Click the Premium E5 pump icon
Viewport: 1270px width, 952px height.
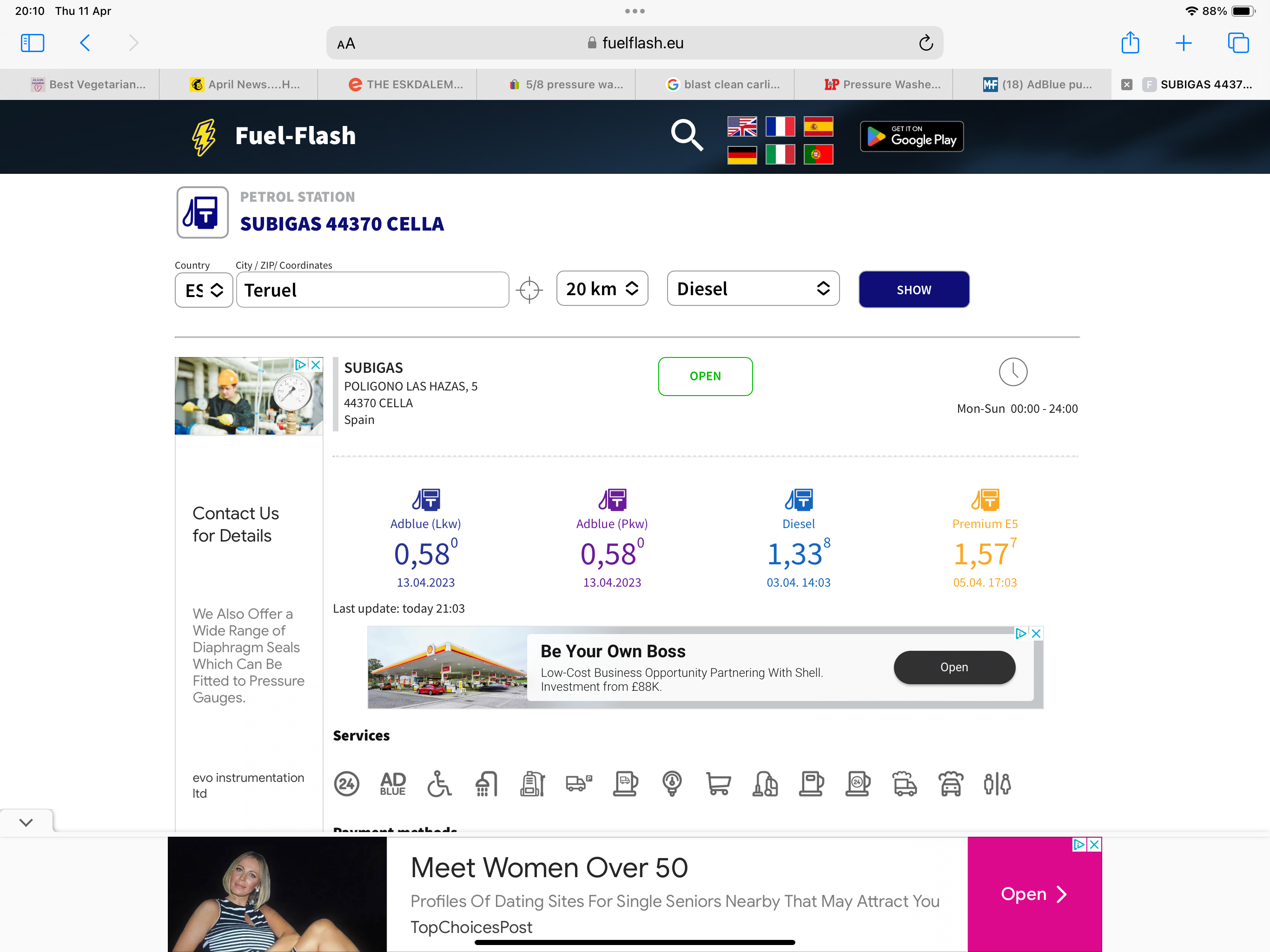pos(985,500)
